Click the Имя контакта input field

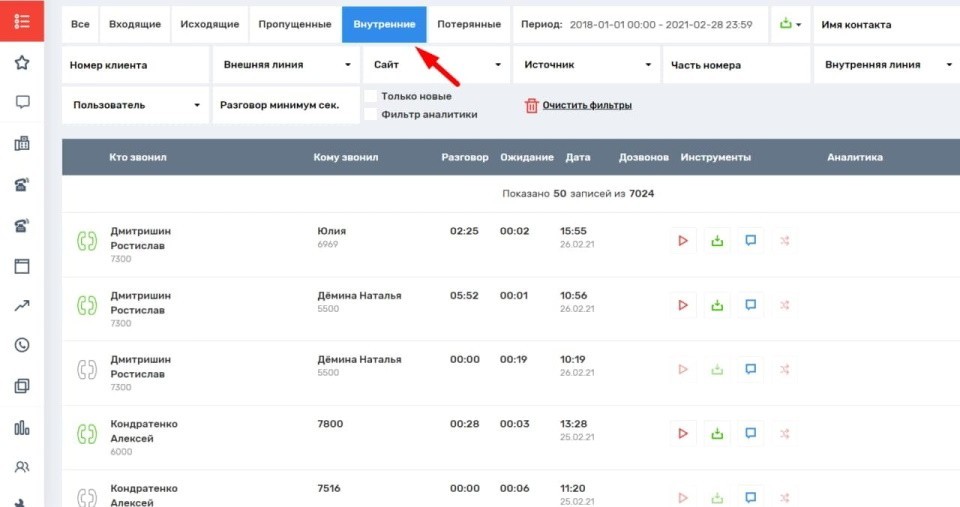(x=884, y=24)
